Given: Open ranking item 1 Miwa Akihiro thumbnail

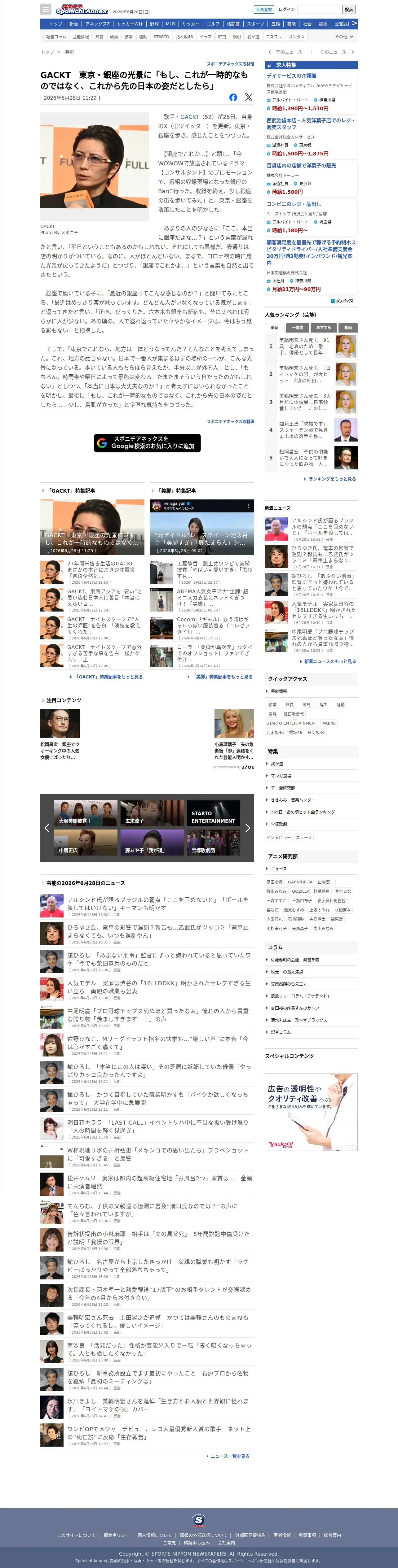Looking at the screenshot, I should point(346,346).
